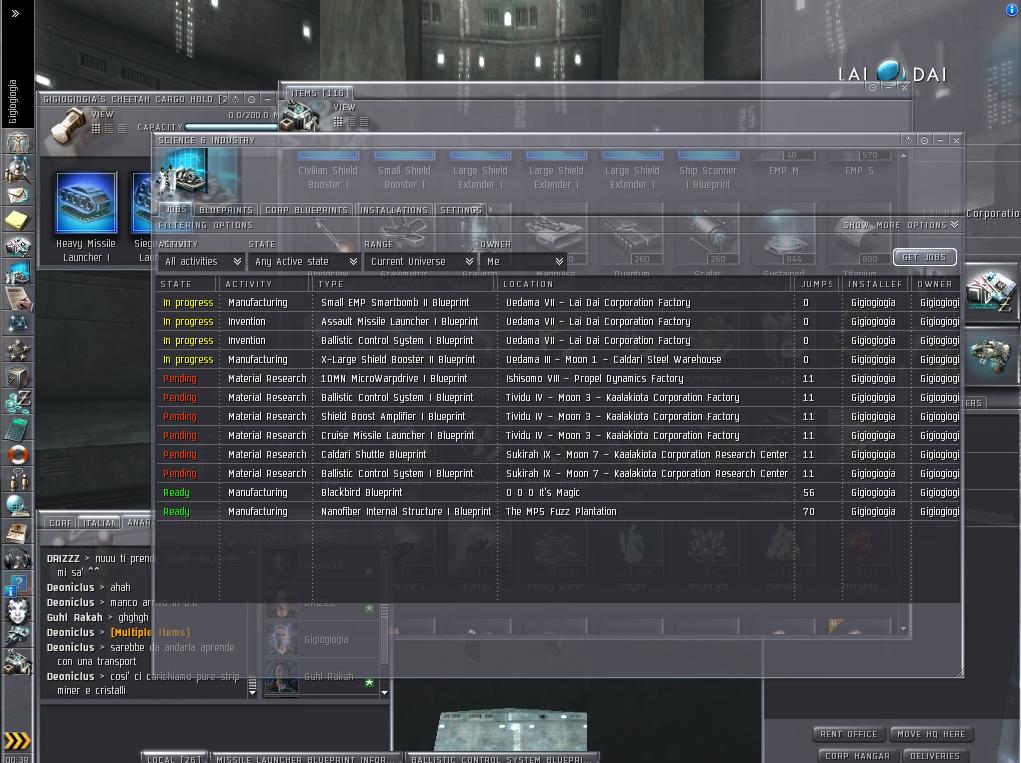Image resolution: width=1021 pixels, height=763 pixels.
Task: Select the Caldari Shuttle Blueprint job row
Action: pyautogui.click(x=557, y=454)
